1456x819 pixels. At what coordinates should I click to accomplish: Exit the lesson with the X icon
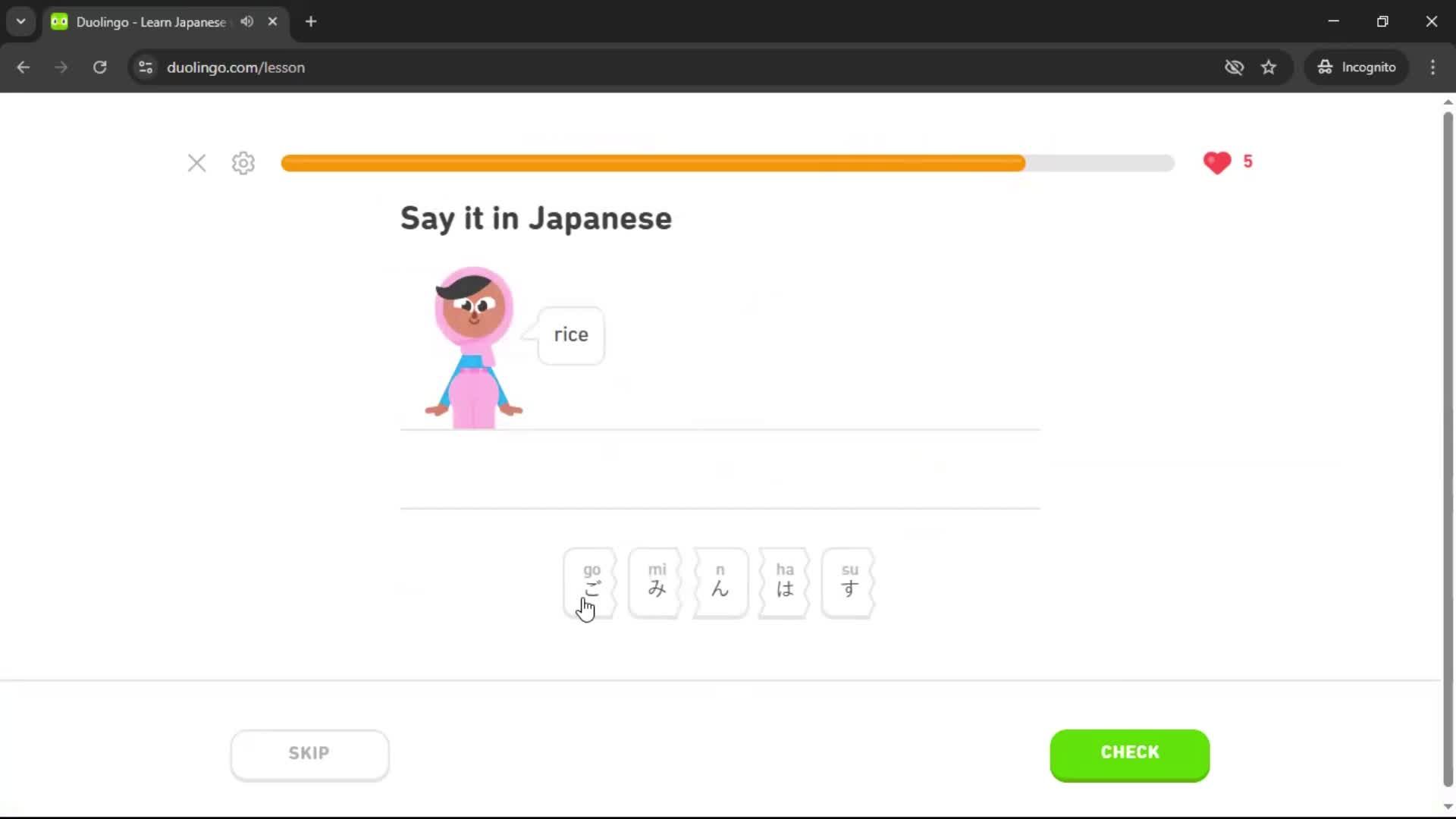[196, 162]
